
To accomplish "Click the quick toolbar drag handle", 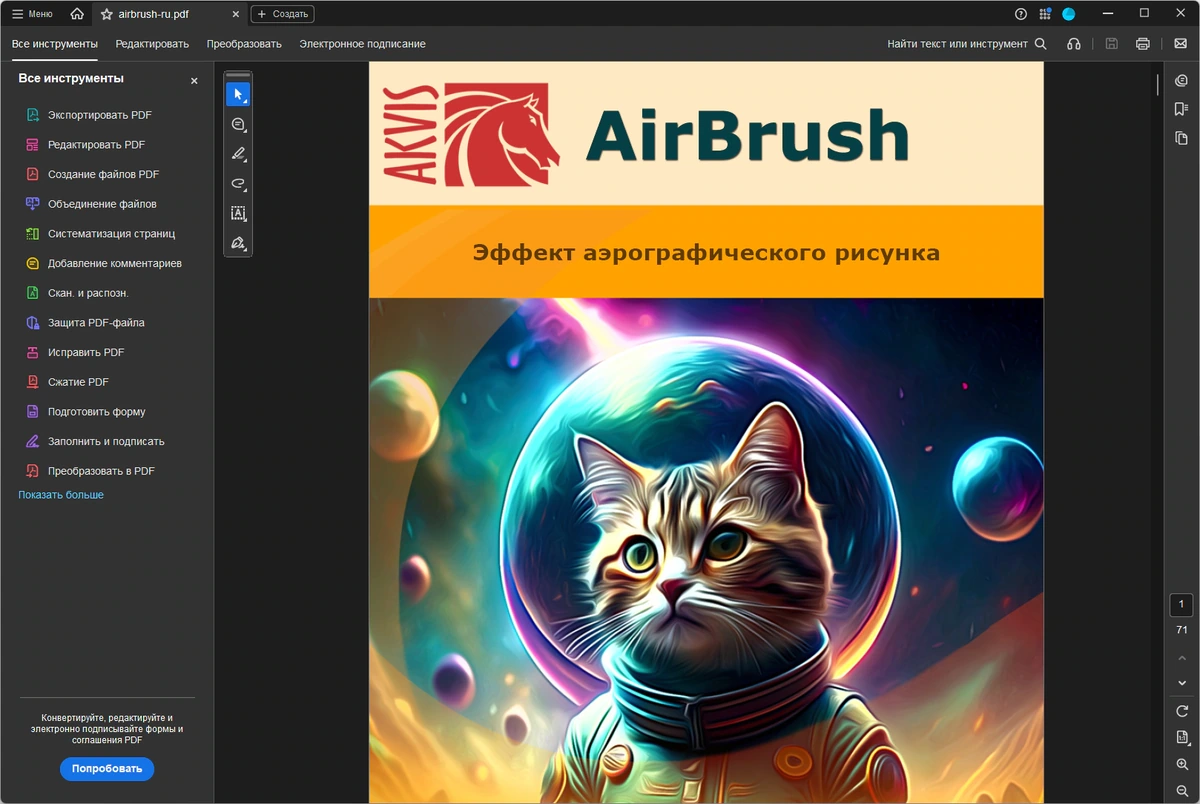I will 238,75.
